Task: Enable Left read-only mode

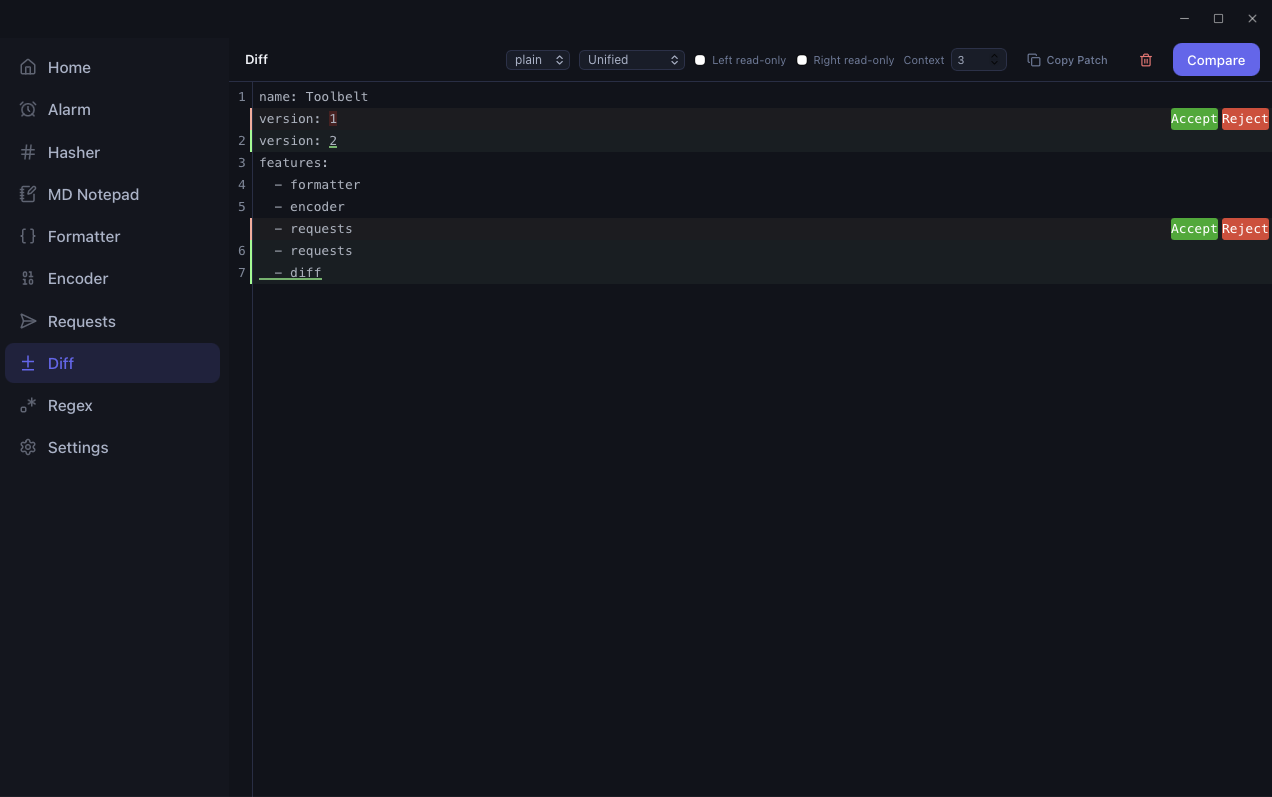Action: coord(700,60)
